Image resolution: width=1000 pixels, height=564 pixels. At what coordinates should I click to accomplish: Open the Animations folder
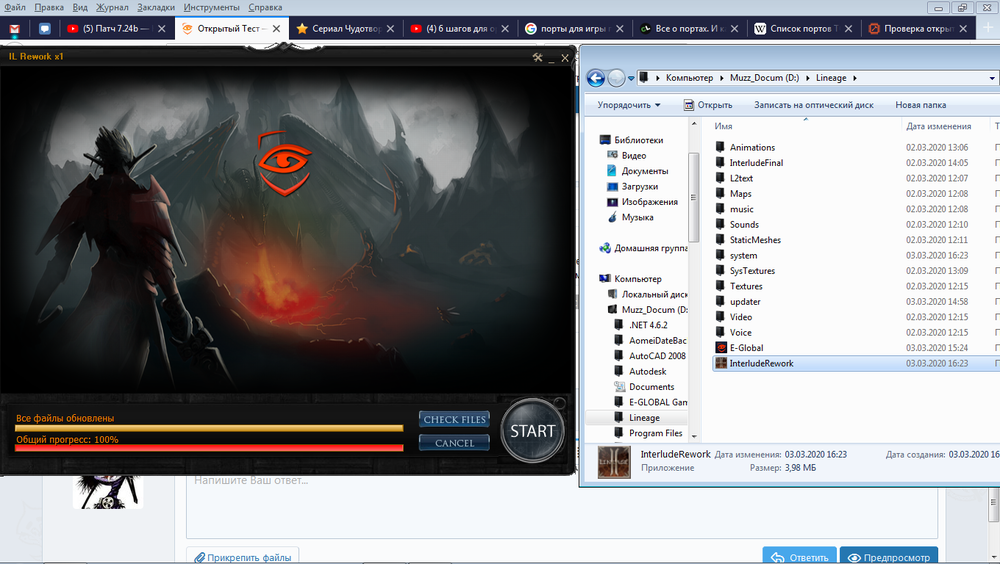[x=752, y=148]
